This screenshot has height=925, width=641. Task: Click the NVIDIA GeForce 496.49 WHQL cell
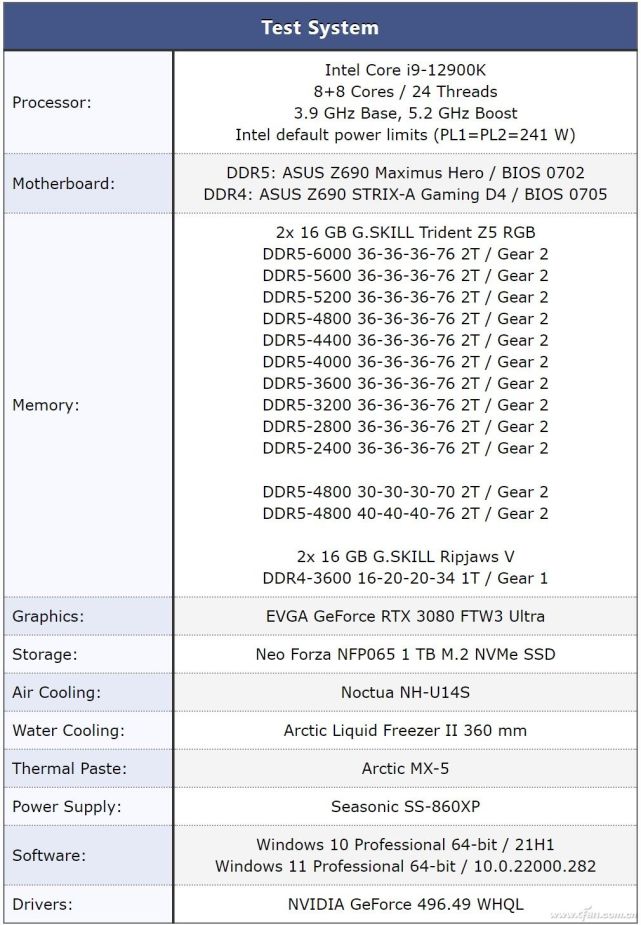pos(405,904)
